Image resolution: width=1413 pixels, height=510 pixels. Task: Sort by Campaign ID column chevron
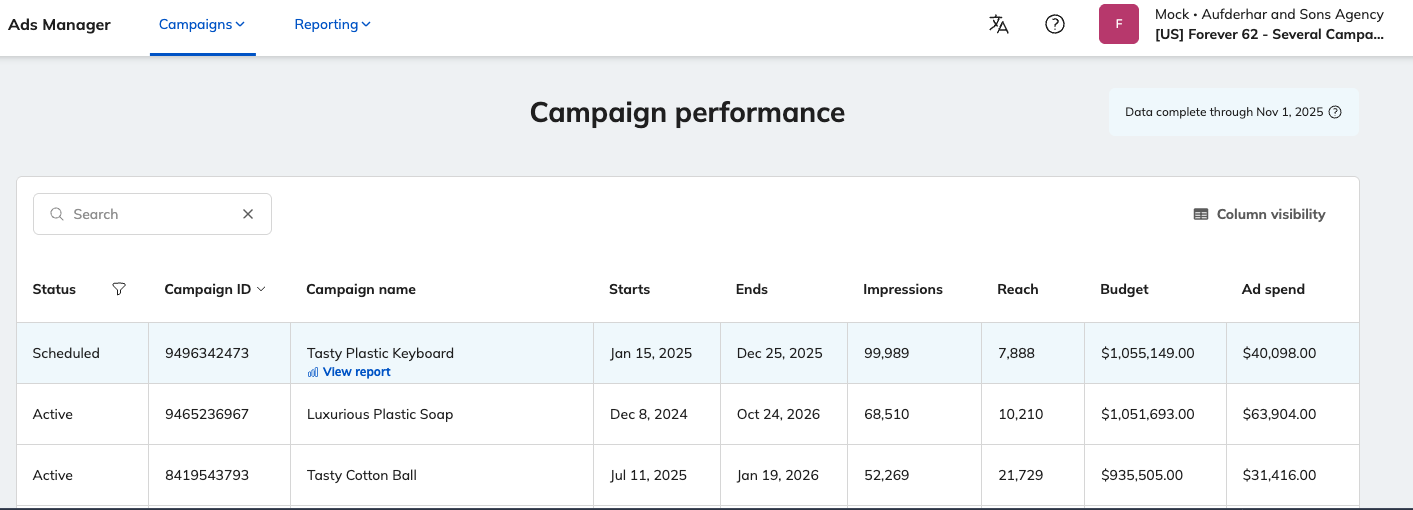click(262, 289)
